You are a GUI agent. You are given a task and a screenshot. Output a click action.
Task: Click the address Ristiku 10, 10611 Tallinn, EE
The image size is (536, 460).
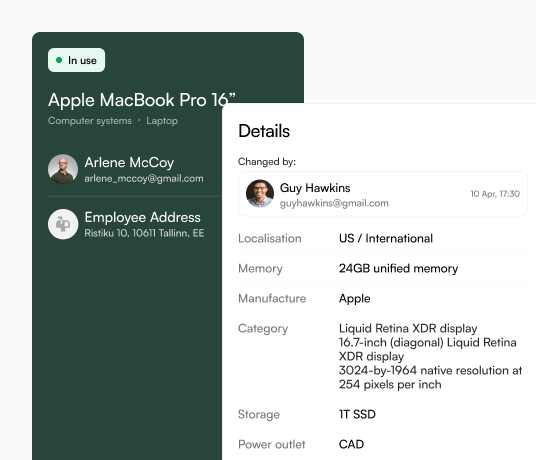[144, 233]
